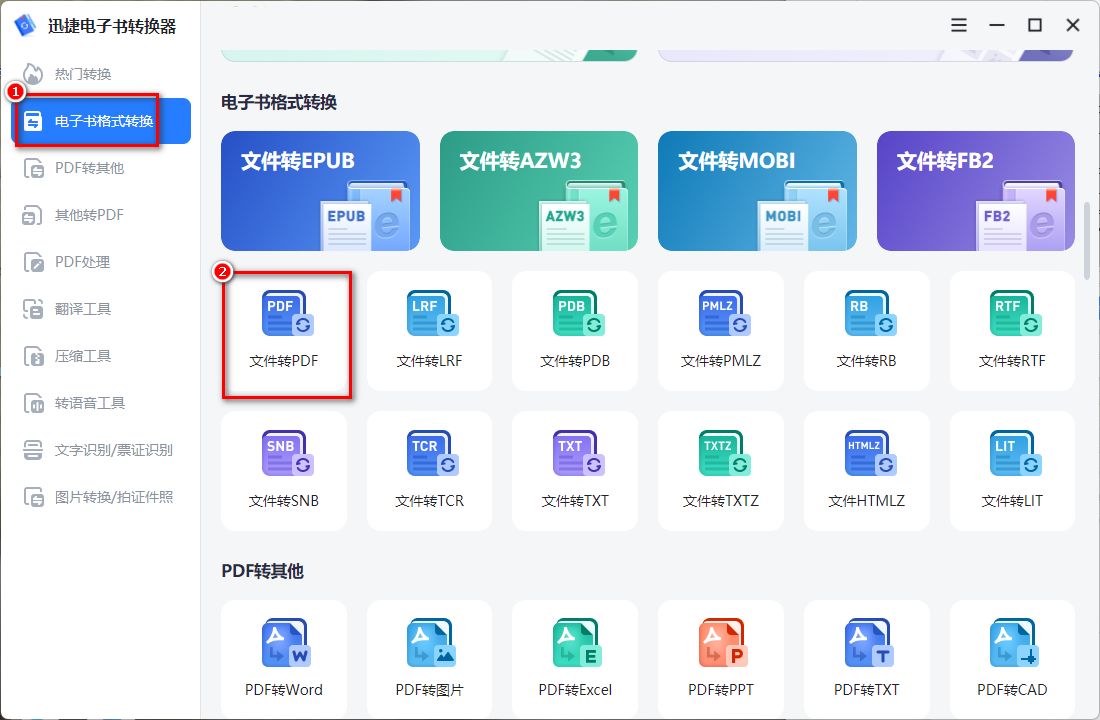This screenshot has height=720, width=1100.
Task: Select the 文件转TXT conversion tool
Action: coord(574,470)
